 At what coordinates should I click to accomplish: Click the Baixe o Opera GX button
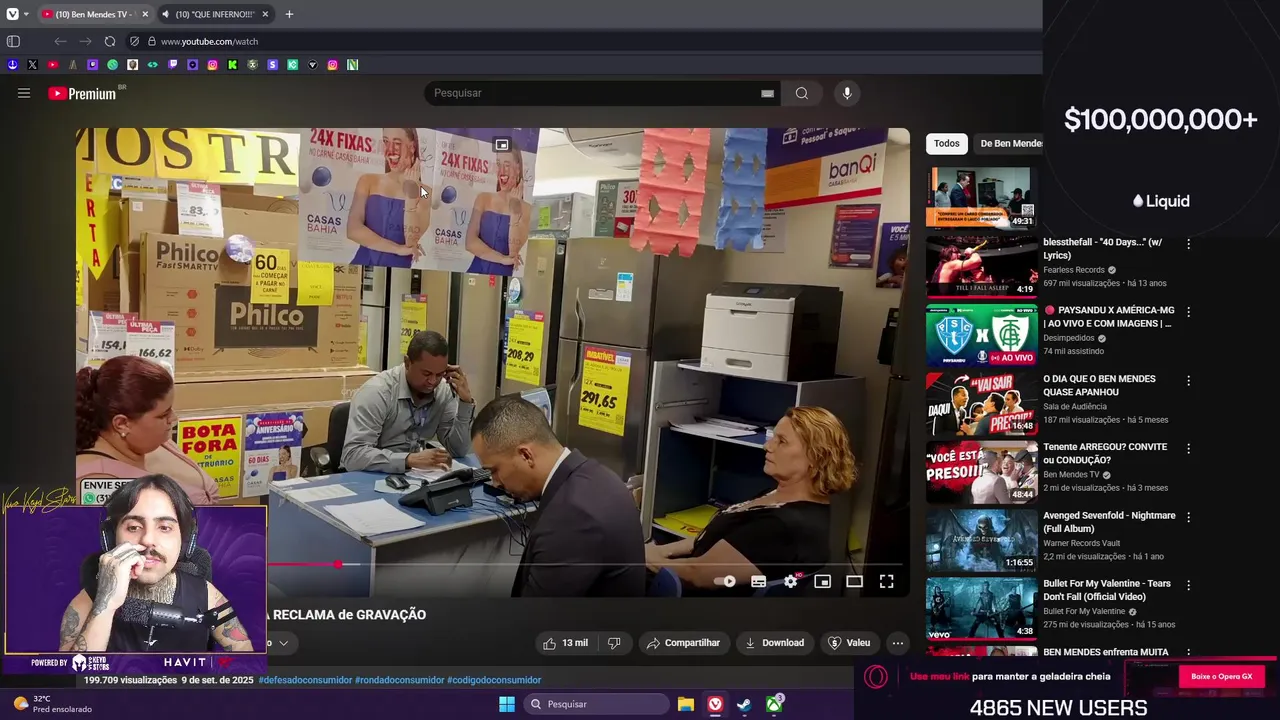pos(1221,677)
